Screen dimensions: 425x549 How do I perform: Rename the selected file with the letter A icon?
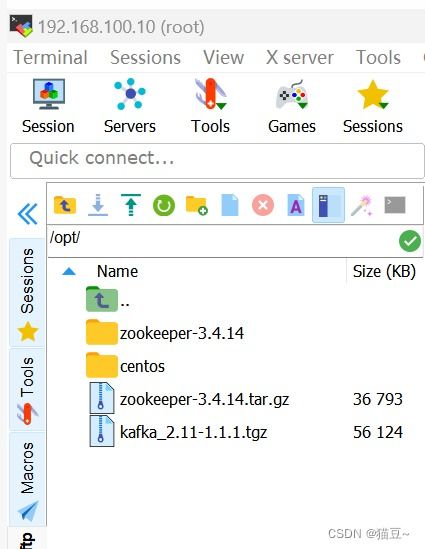[296, 205]
